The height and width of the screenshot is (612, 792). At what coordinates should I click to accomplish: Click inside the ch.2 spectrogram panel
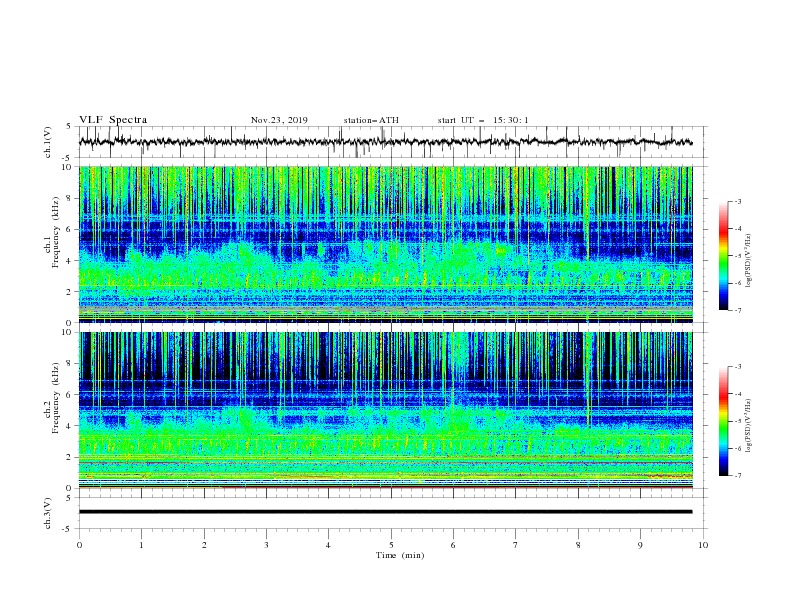(x=385, y=410)
